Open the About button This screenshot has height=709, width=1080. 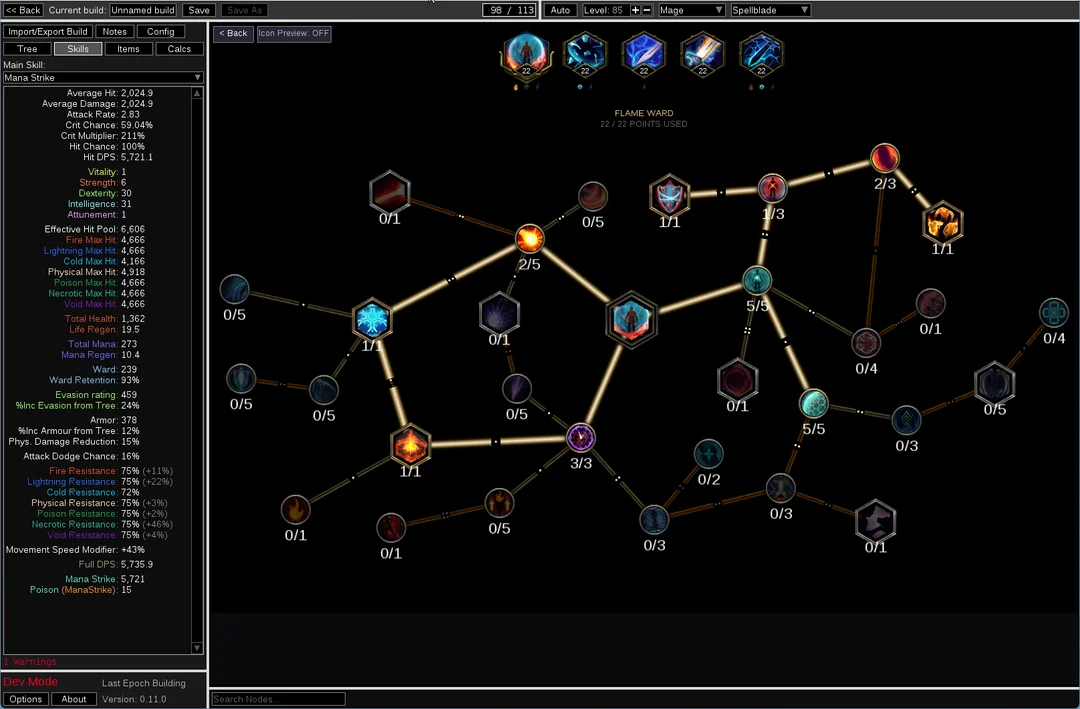(x=74, y=699)
